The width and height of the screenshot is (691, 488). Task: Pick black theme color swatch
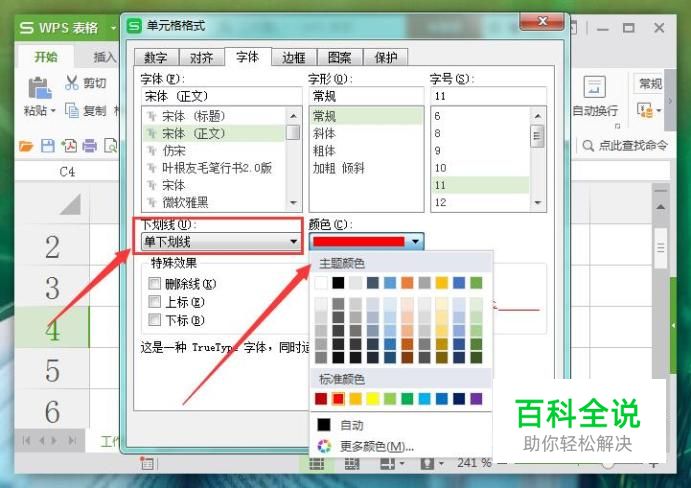(338, 283)
